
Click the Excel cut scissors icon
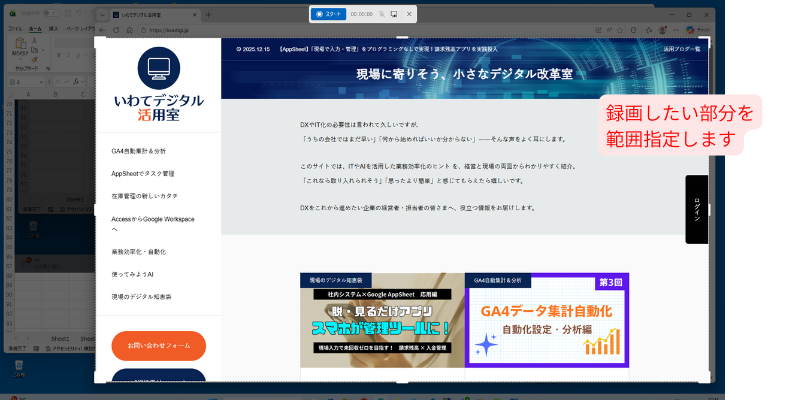pos(34,40)
